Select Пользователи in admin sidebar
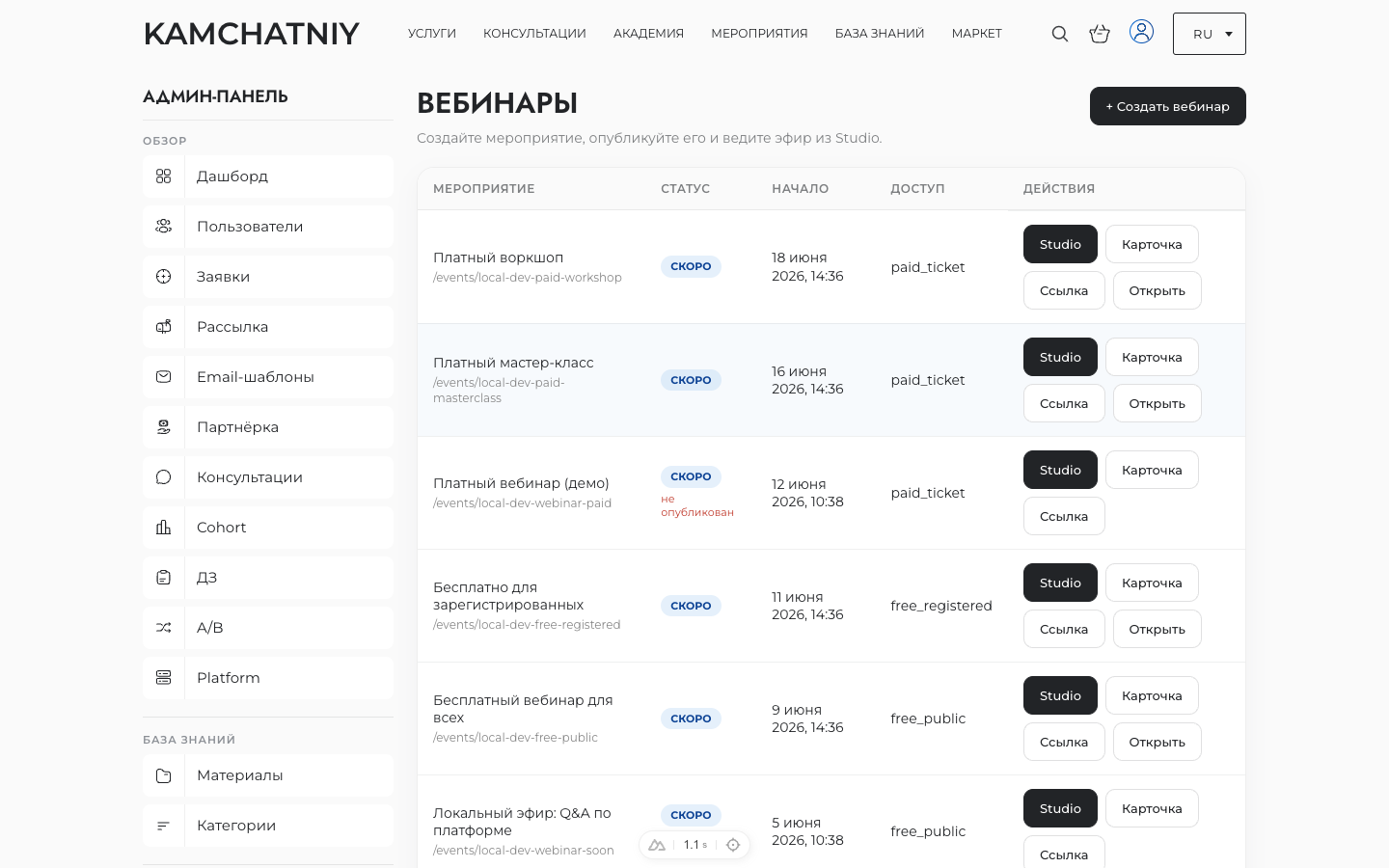The height and width of the screenshot is (868, 1389). [x=268, y=227]
